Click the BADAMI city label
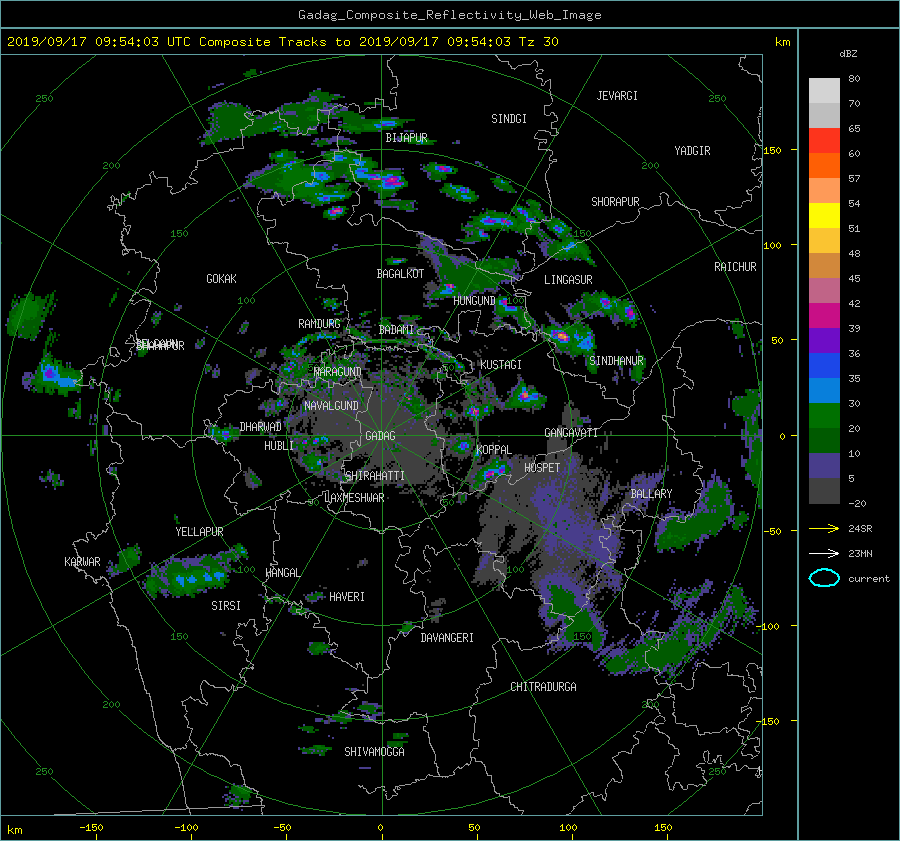The image size is (900, 841). (x=396, y=330)
